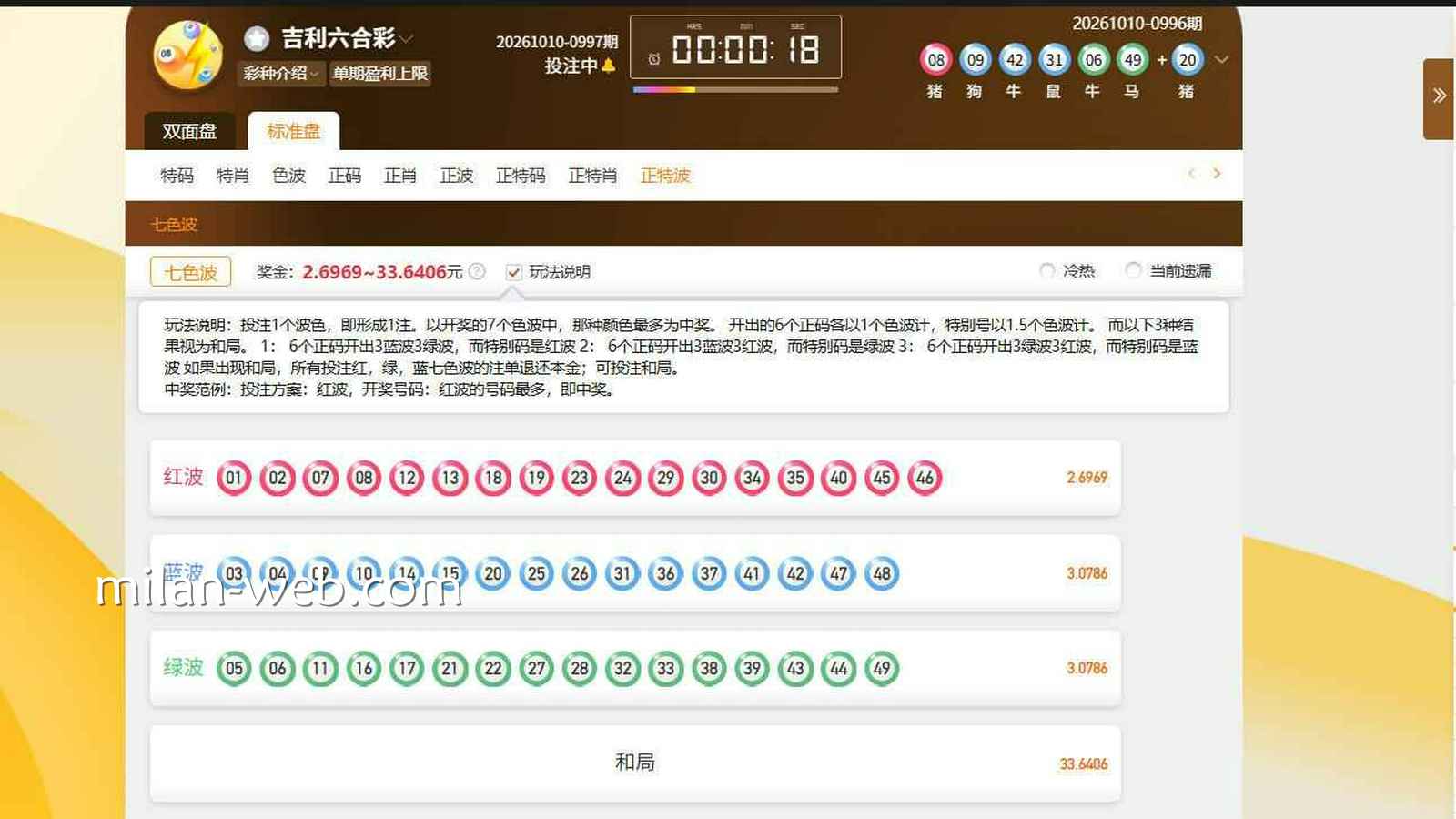Click previous issue 20261010-0996期 label
This screenshot has height=819, width=1456.
click(1137, 24)
